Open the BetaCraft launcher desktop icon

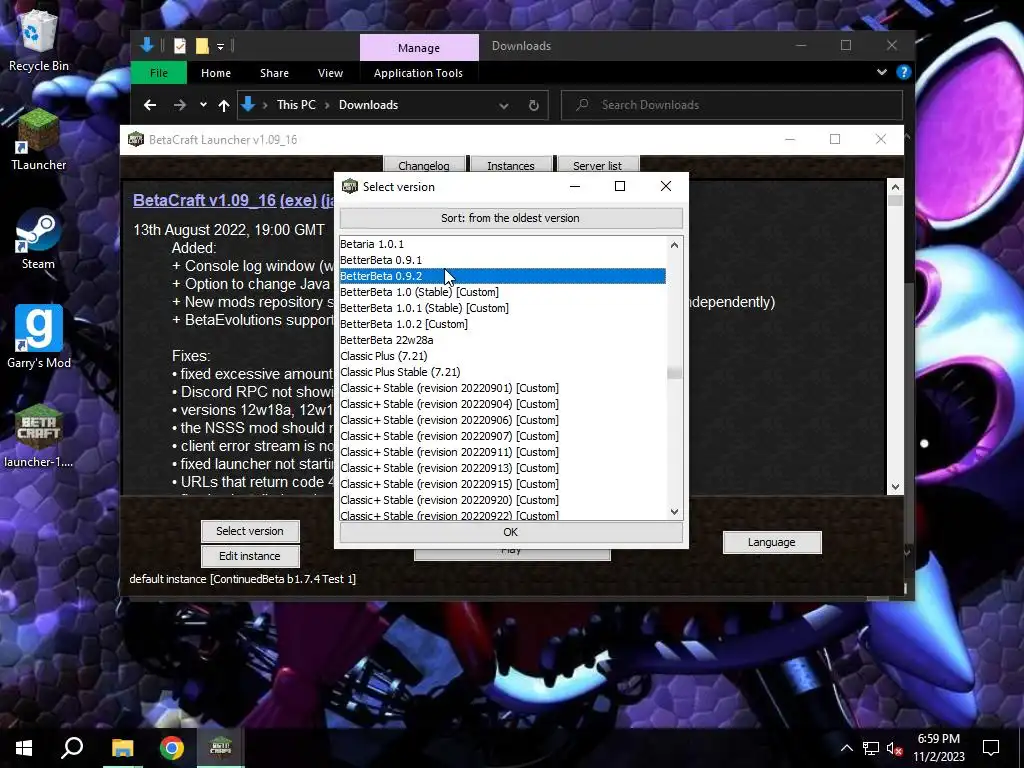point(39,436)
